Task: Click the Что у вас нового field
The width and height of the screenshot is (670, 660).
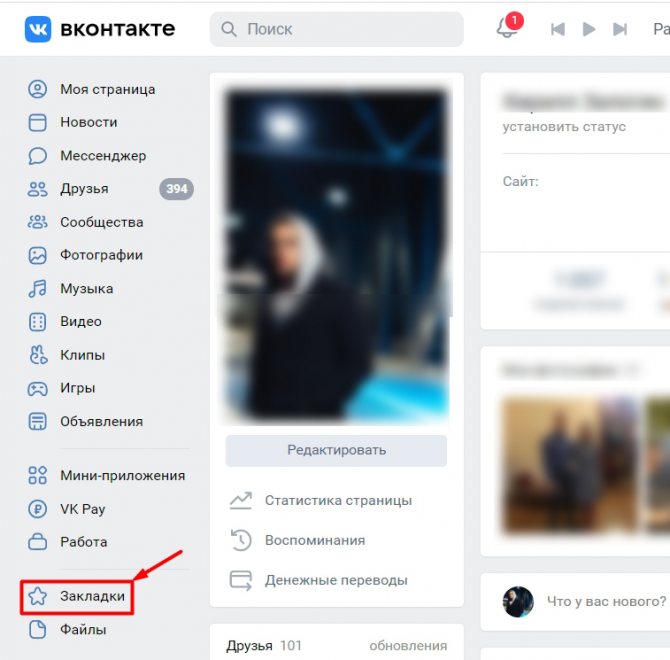Action: pos(605,601)
